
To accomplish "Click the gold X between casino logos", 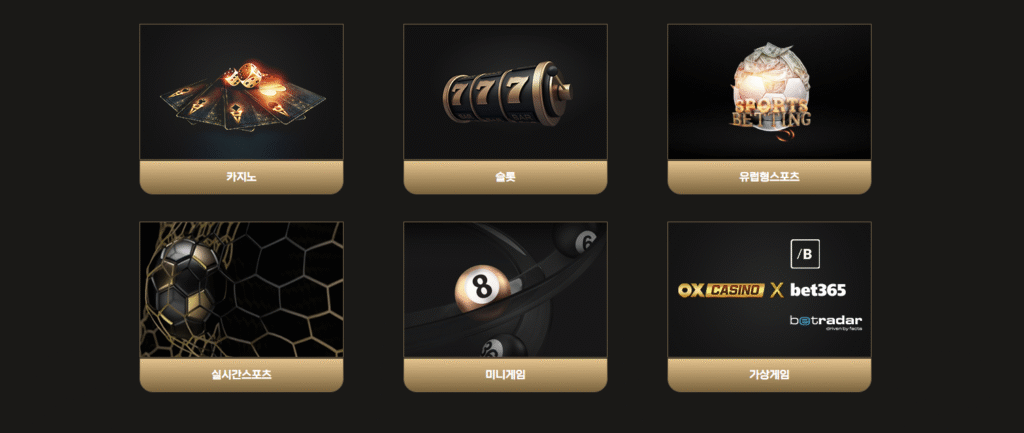I will click(x=776, y=291).
